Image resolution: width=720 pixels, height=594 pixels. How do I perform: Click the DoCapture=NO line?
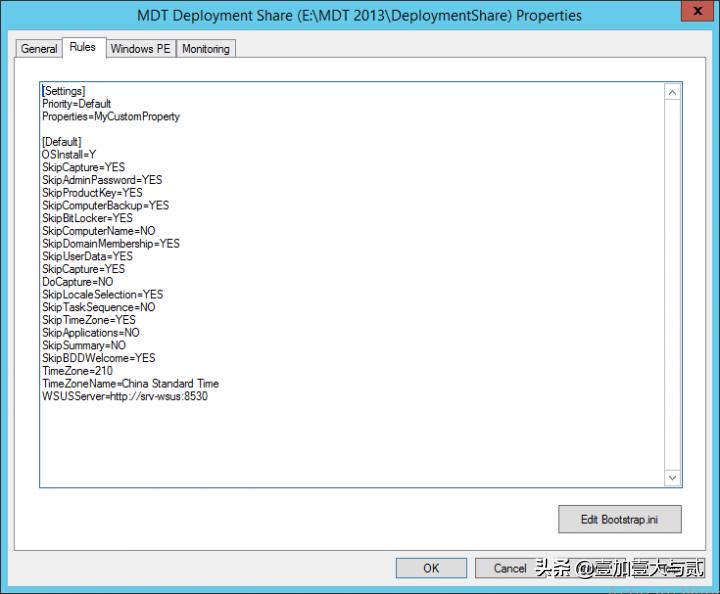click(x=77, y=282)
